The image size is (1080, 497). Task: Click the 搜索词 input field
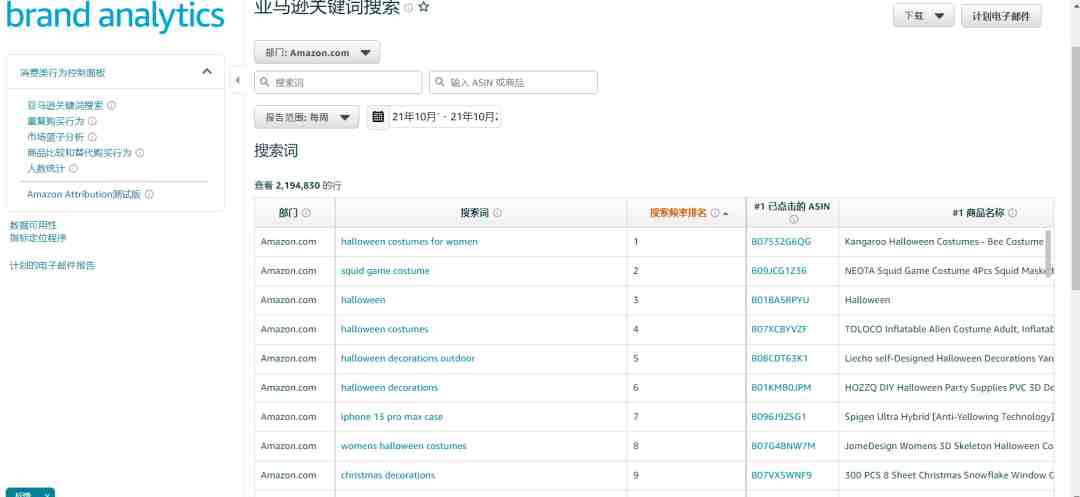338,82
